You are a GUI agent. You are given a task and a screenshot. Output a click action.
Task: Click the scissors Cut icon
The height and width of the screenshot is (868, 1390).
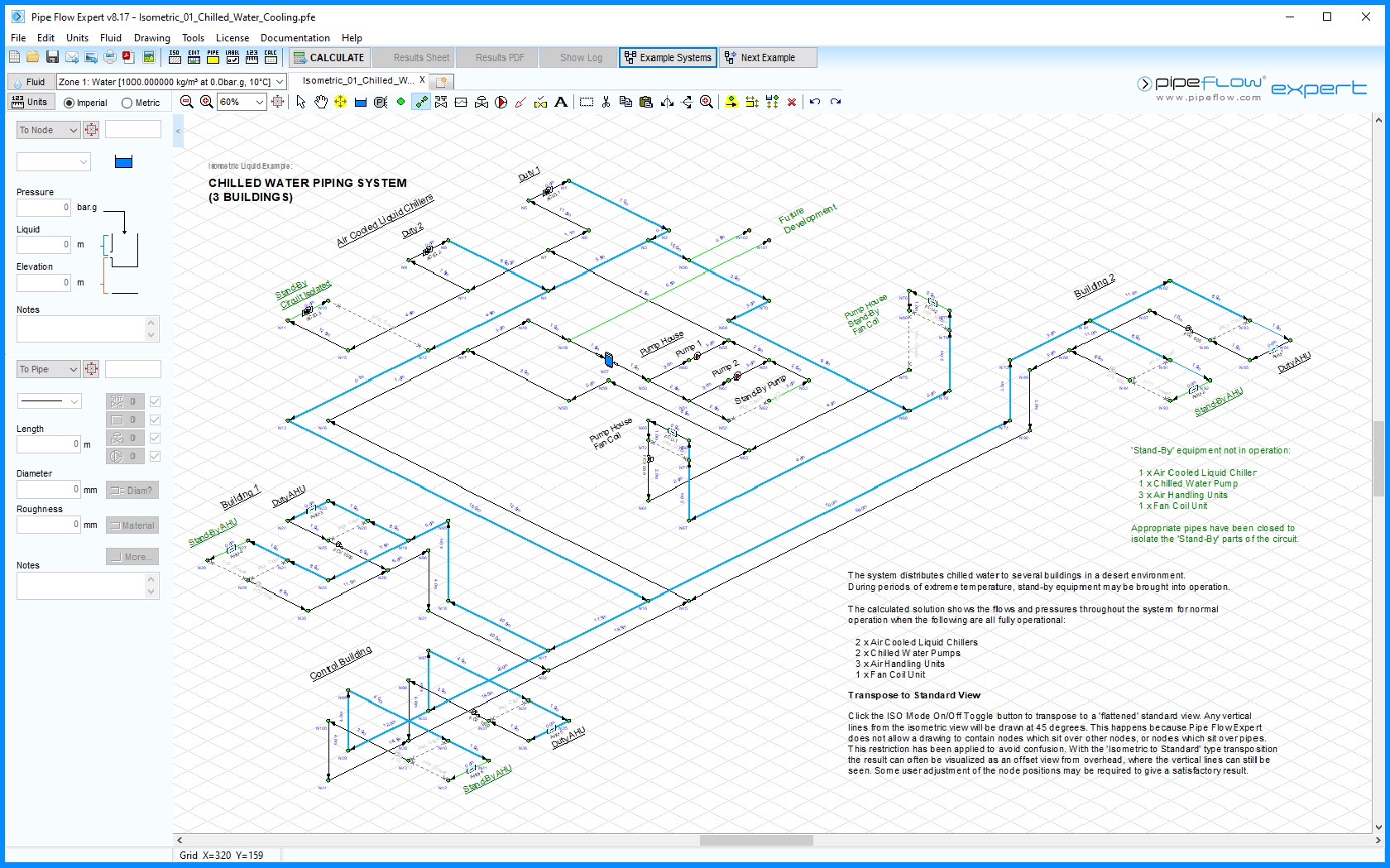tap(606, 102)
